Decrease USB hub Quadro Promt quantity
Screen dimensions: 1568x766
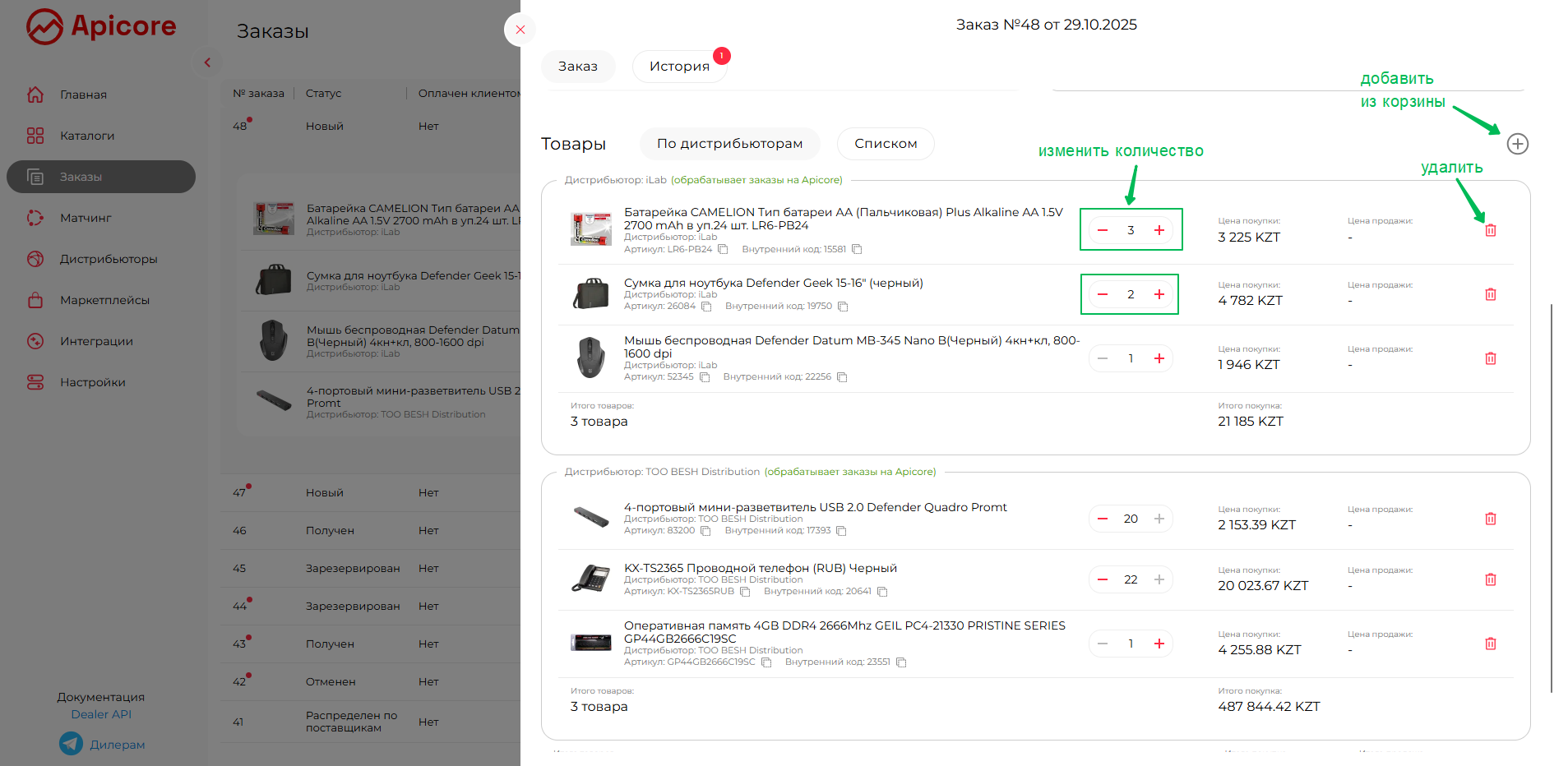coord(1103,519)
